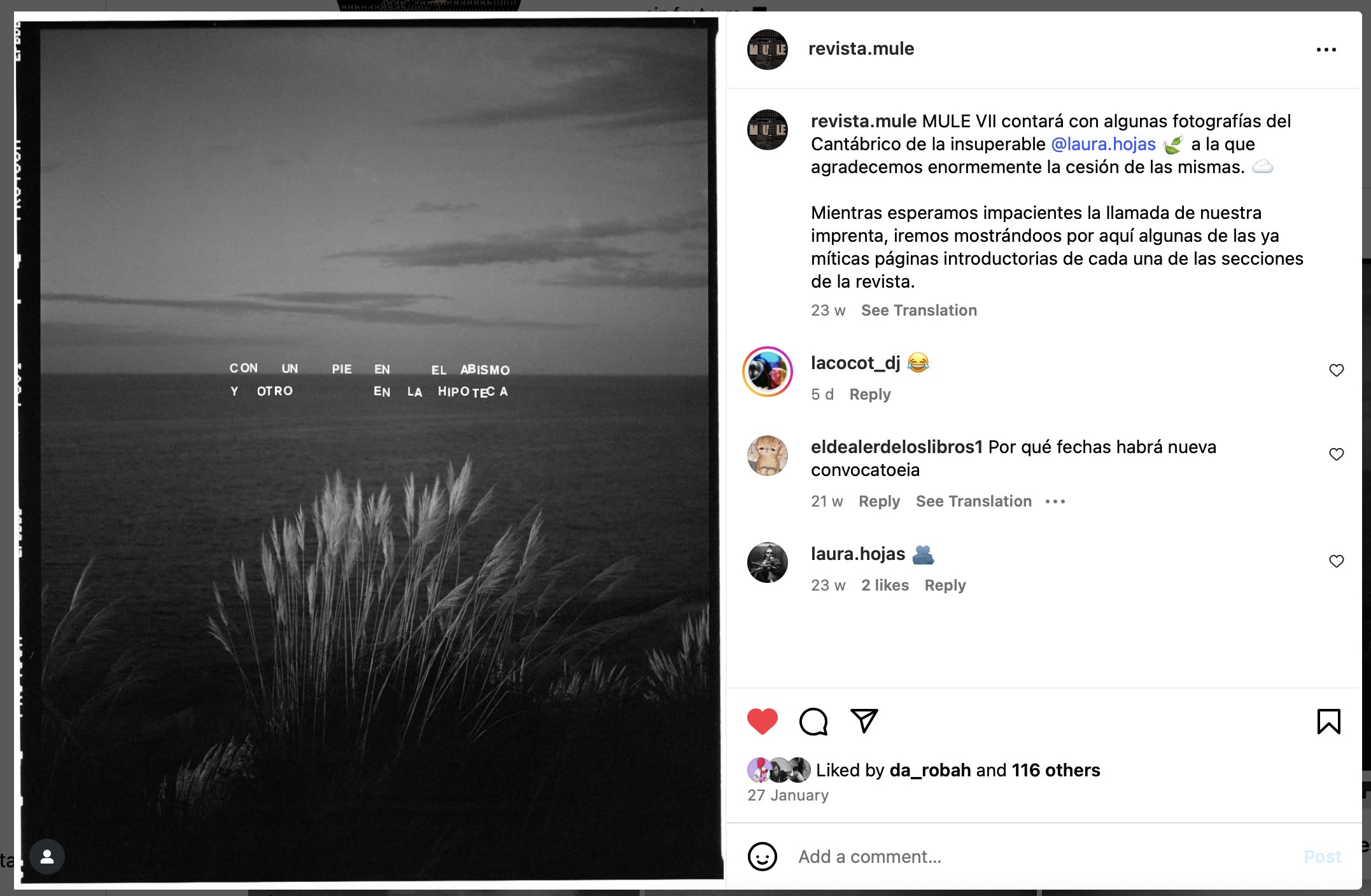Open options for eldealerdeloslibros1's comment

[1055, 501]
